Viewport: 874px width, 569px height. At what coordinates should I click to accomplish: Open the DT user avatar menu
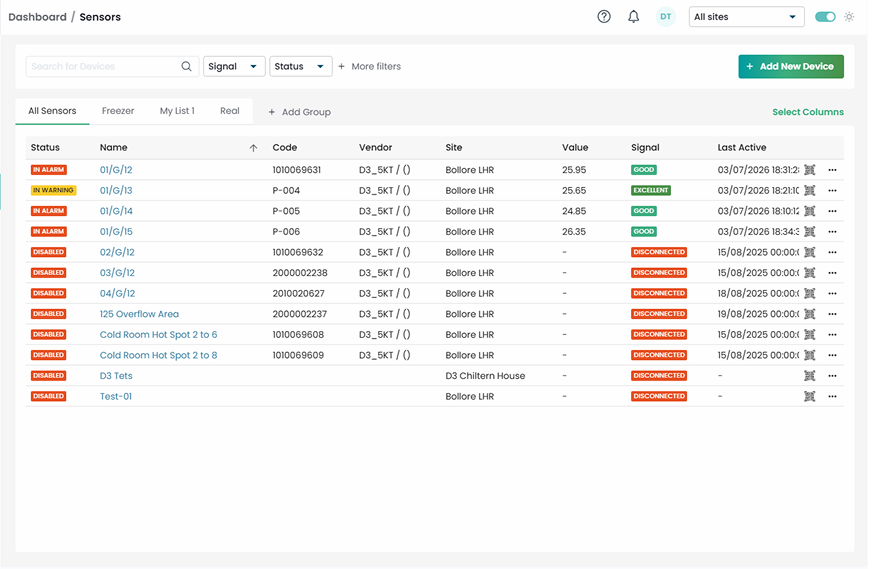coord(666,17)
